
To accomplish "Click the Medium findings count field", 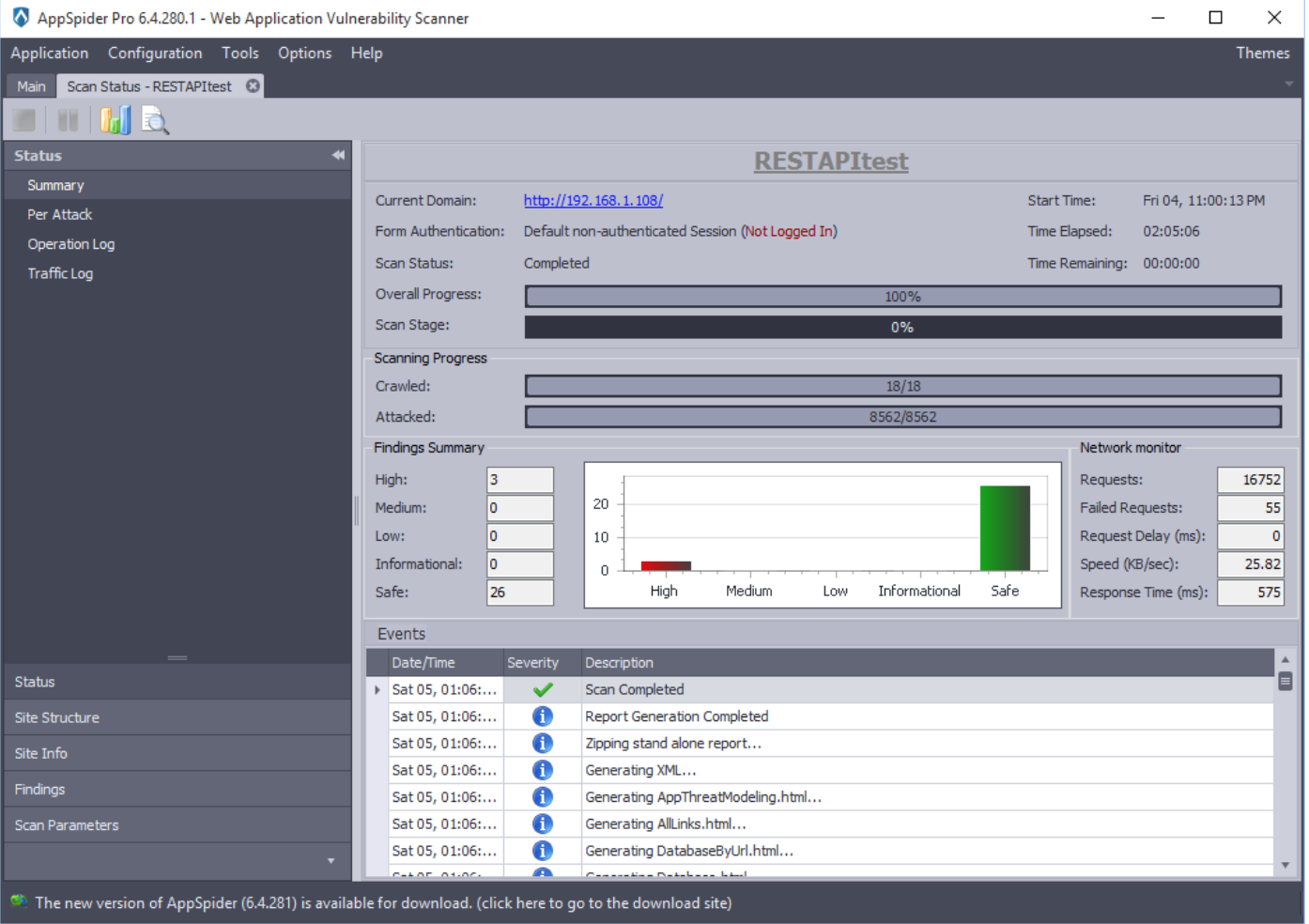I will click(520, 508).
